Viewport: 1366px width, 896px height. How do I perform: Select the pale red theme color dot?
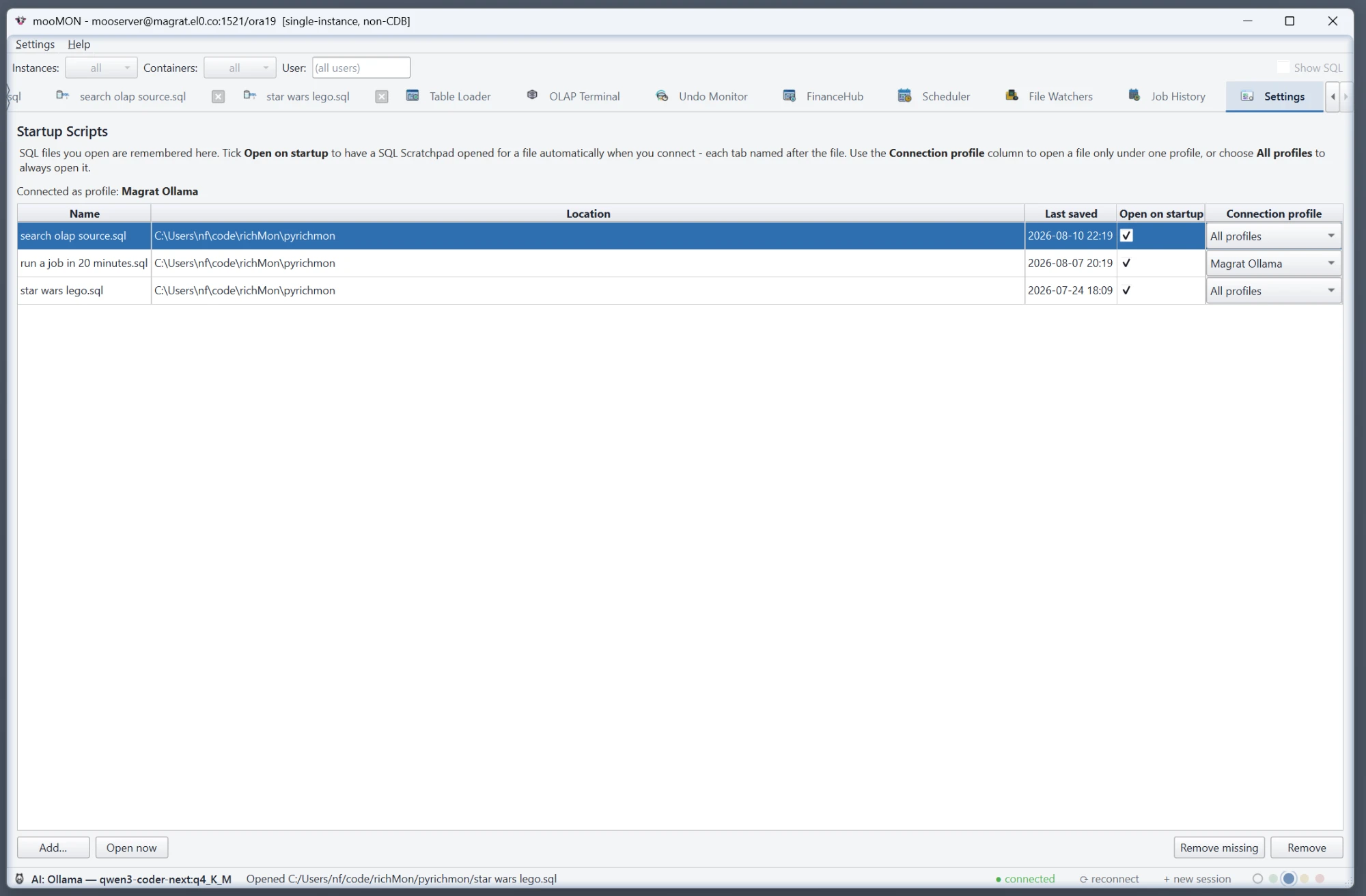[x=1320, y=879]
